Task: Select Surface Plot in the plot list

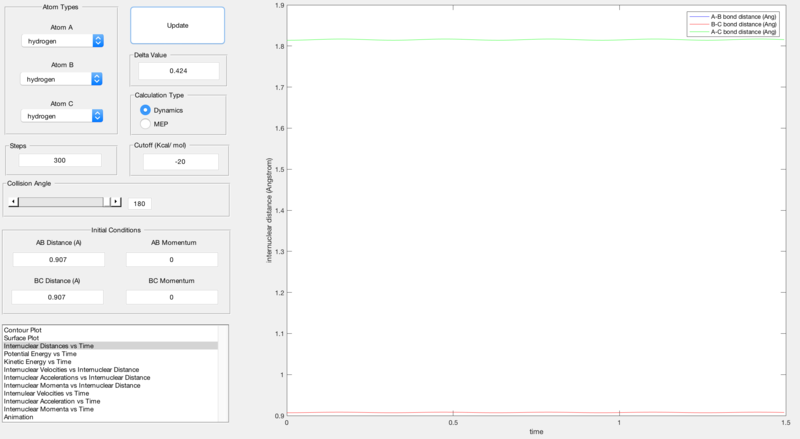Action: point(111,338)
